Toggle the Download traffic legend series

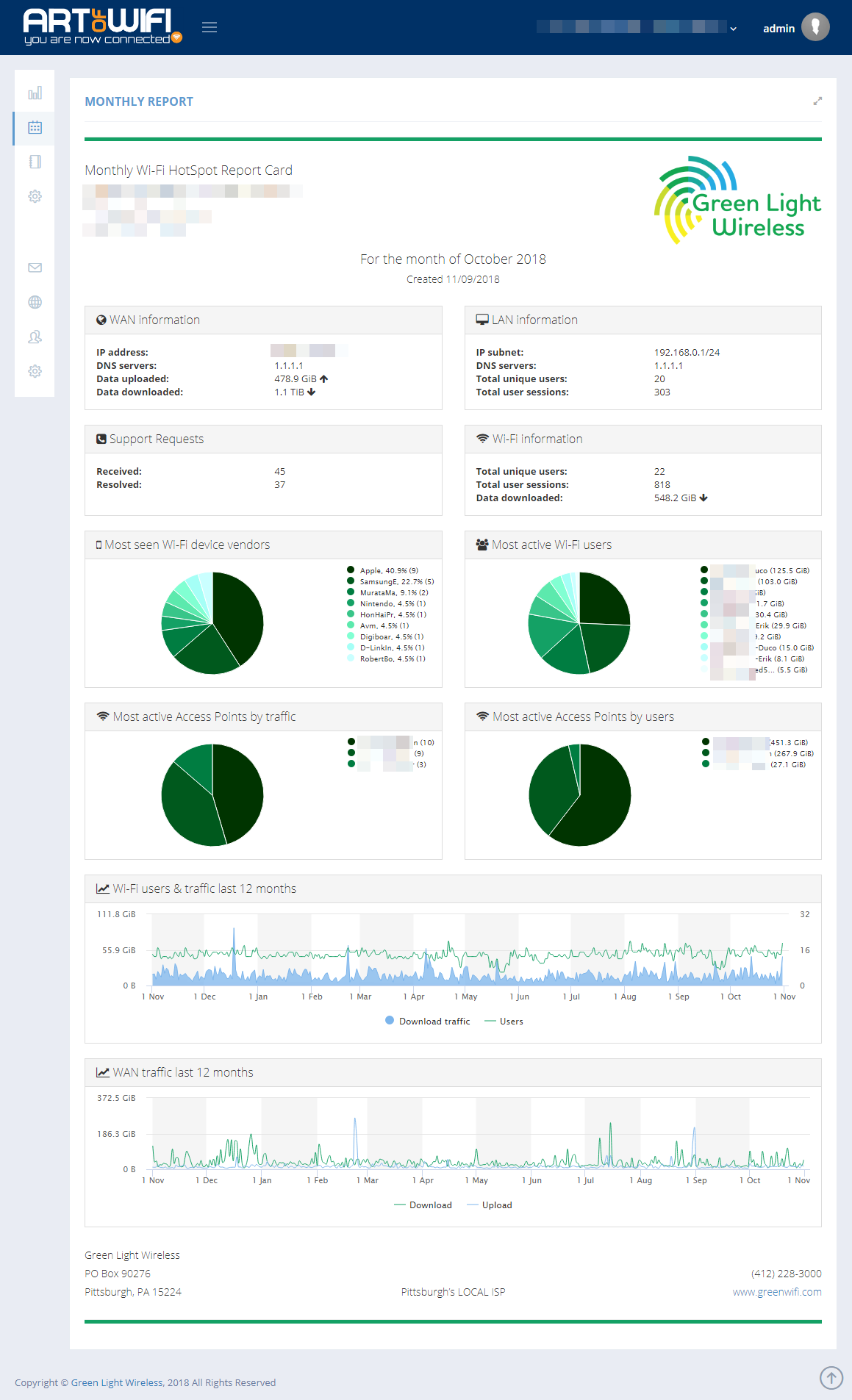point(427,1021)
